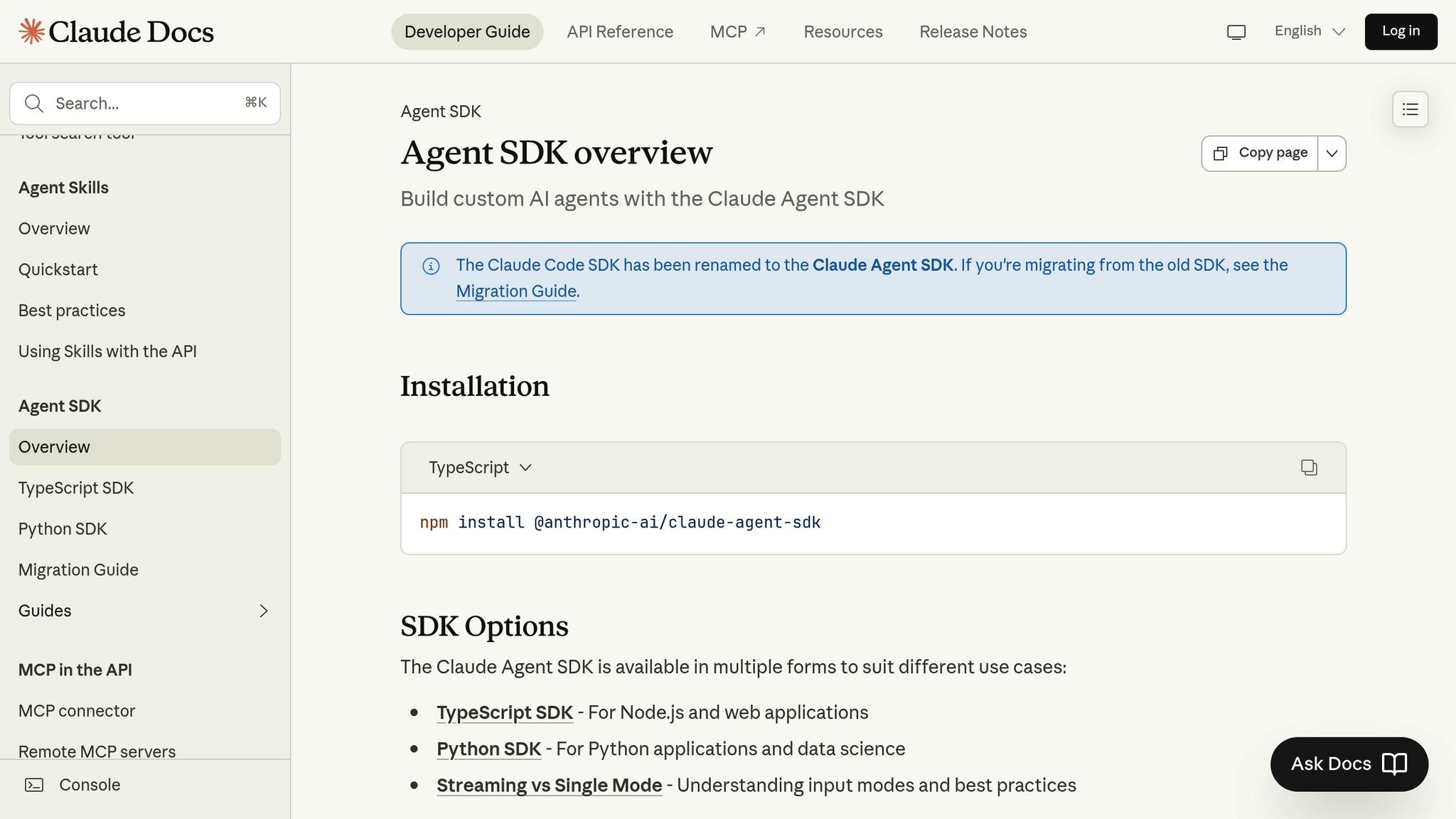Open the Streaming vs Single Mode link
The height and width of the screenshot is (819, 1456).
pos(549,786)
